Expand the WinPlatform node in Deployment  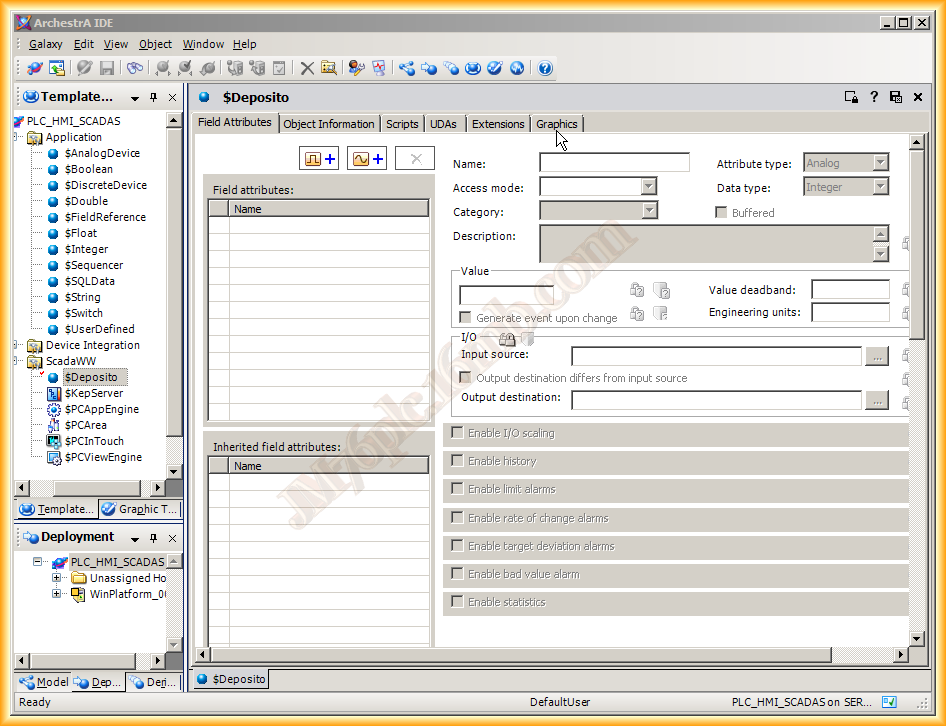57,594
